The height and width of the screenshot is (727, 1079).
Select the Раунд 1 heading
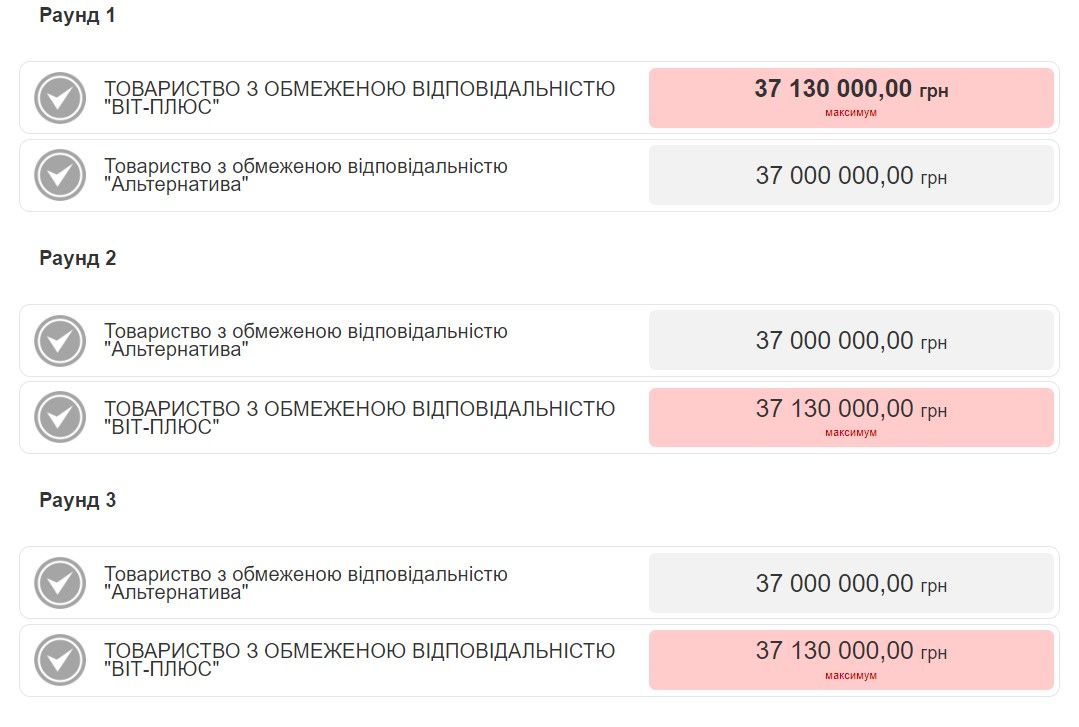pos(76,15)
